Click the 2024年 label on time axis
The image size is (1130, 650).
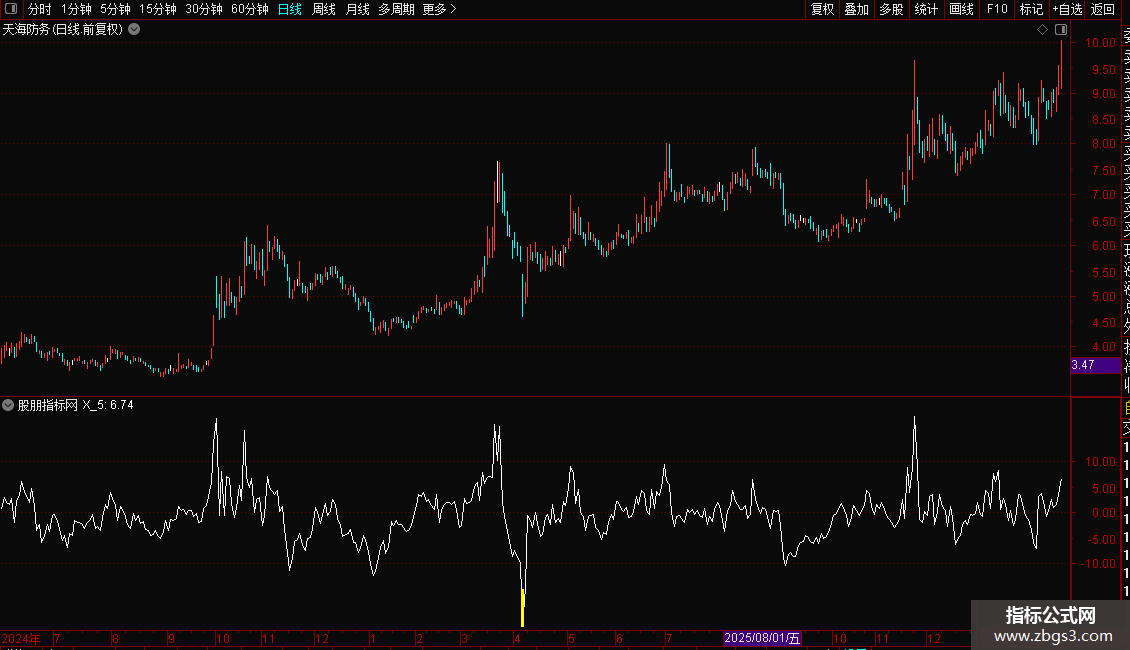coord(21,638)
